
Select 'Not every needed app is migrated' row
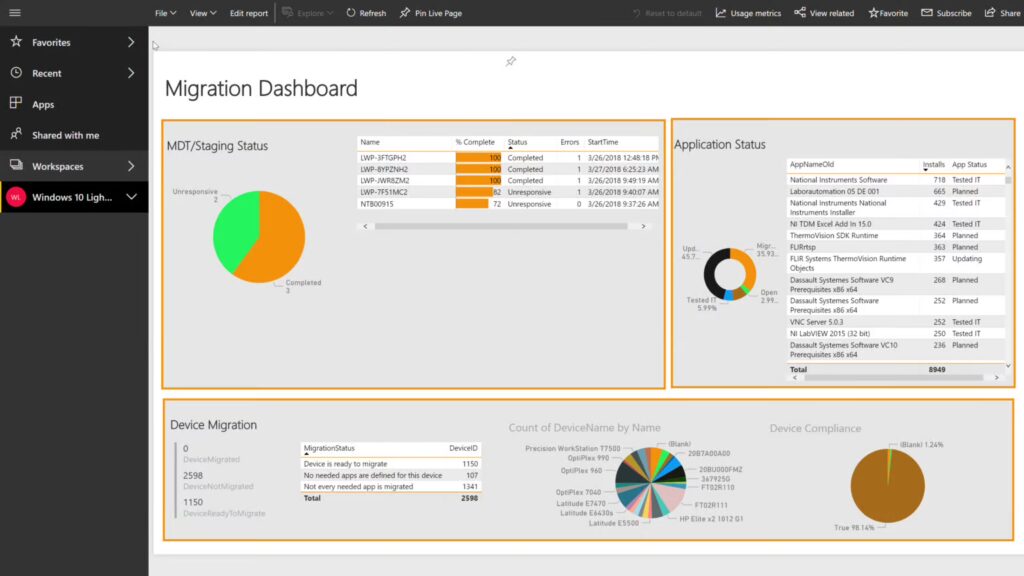(391, 487)
